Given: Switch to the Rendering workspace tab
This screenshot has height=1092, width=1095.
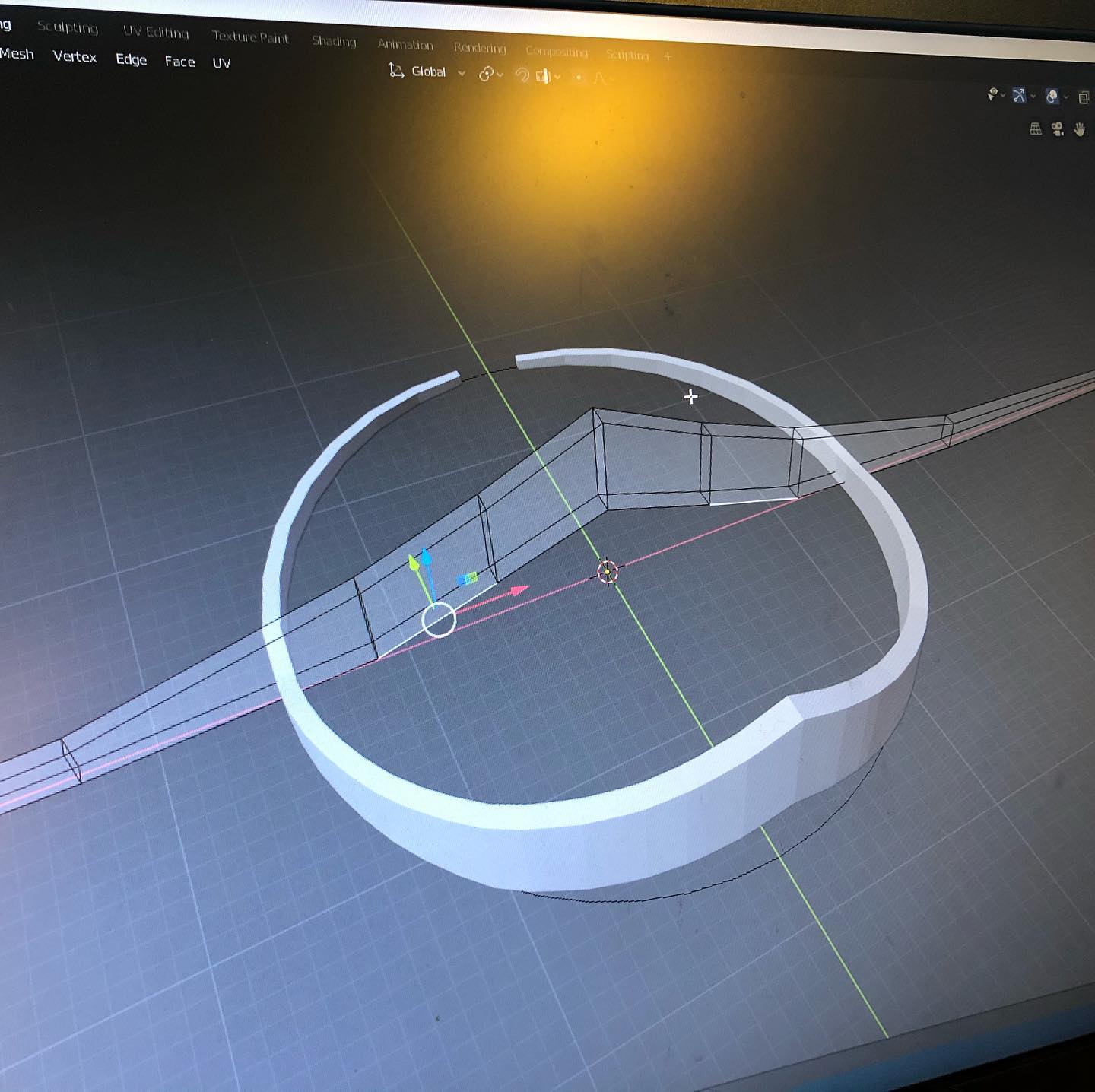Looking at the screenshot, I should tap(480, 48).
